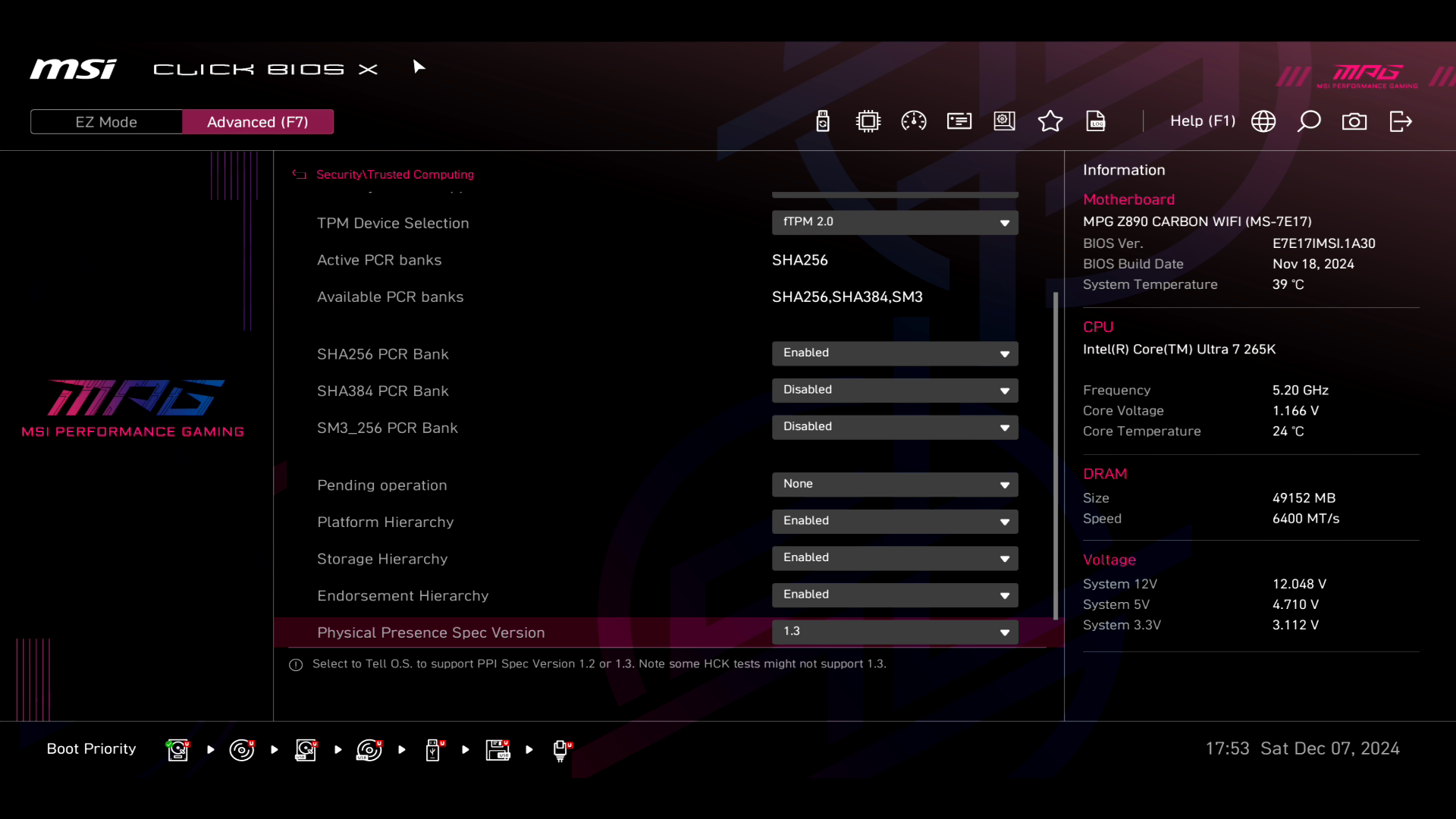Take a screenshot with camera icon
The image size is (1456, 819).
click(x=1354, y=121)
